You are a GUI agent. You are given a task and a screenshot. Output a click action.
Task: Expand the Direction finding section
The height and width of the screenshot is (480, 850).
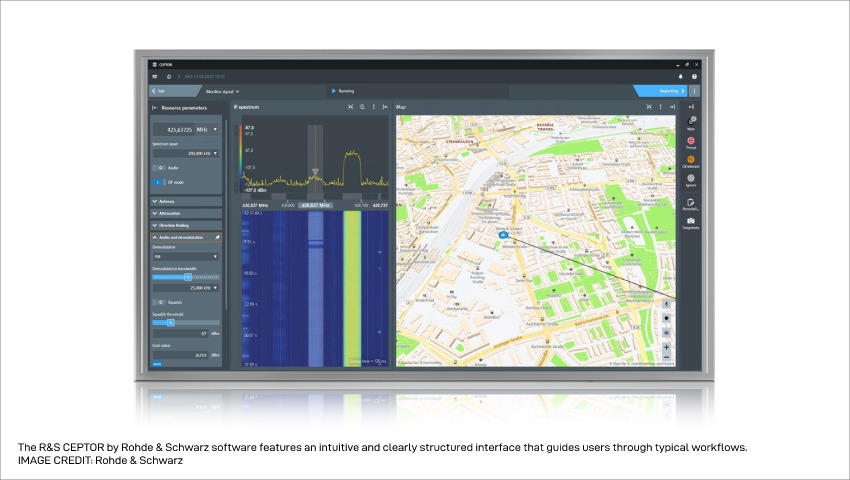(x=186, y=225)
